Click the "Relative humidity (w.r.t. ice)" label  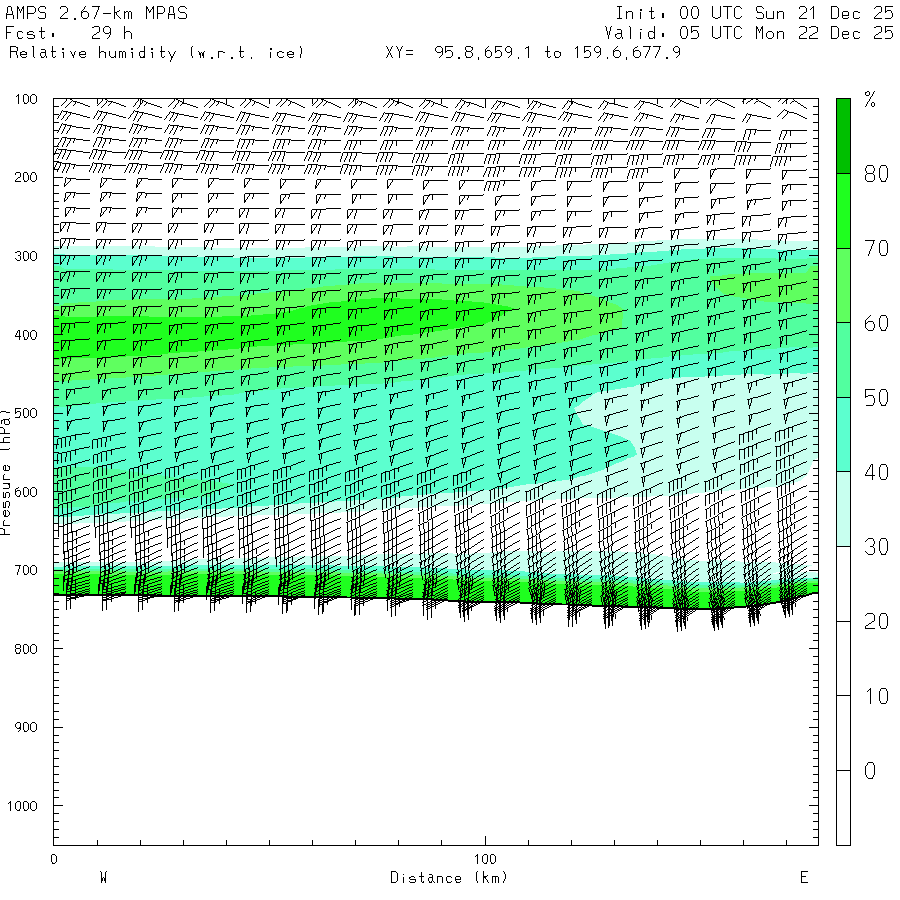click(156, 52)
